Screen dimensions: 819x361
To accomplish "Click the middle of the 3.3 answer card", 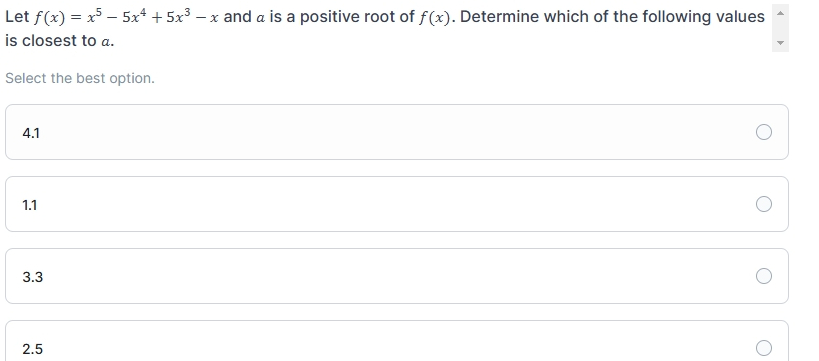I will click(x=396, y=276).
